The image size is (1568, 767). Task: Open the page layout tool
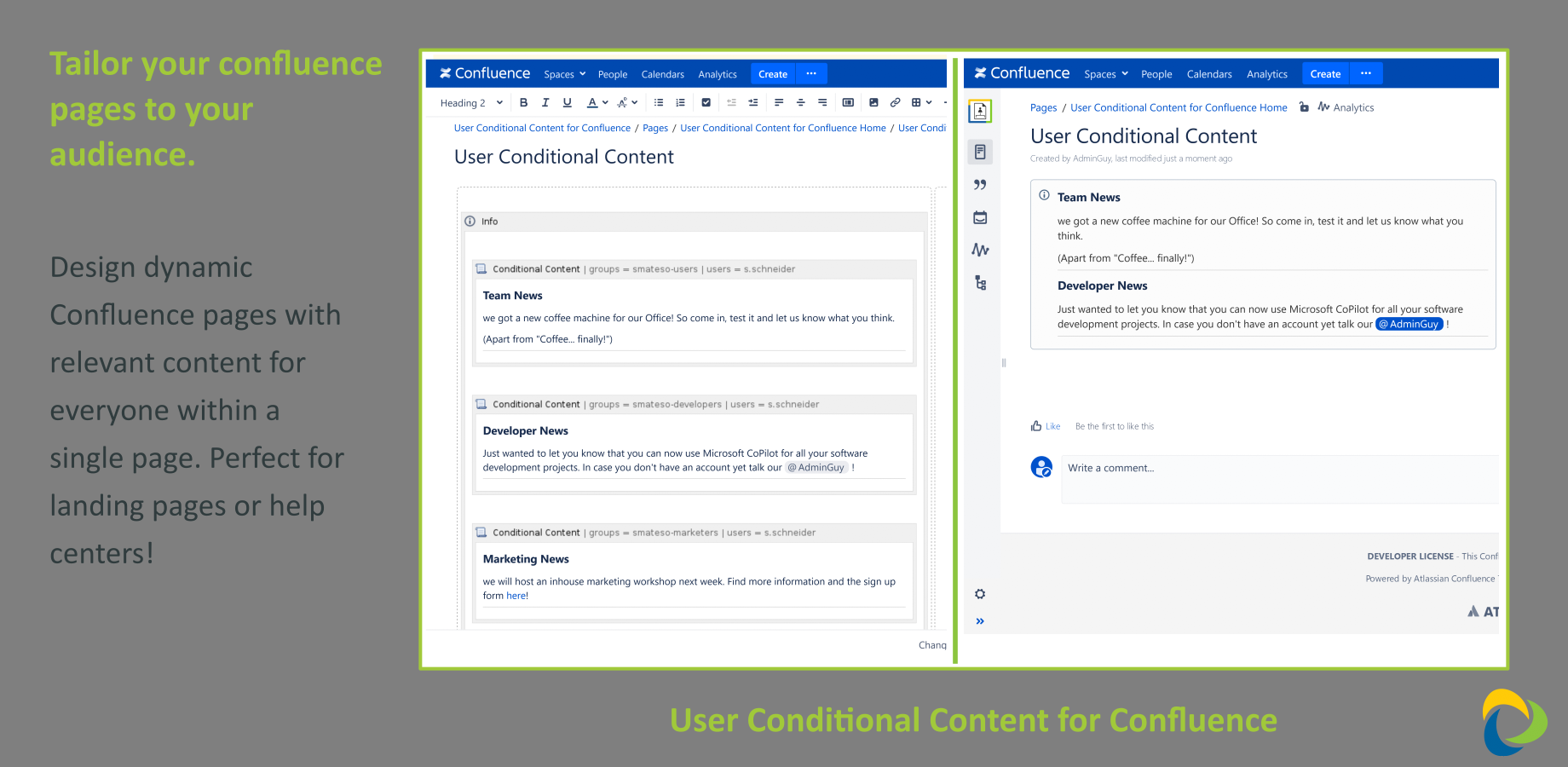848,102
